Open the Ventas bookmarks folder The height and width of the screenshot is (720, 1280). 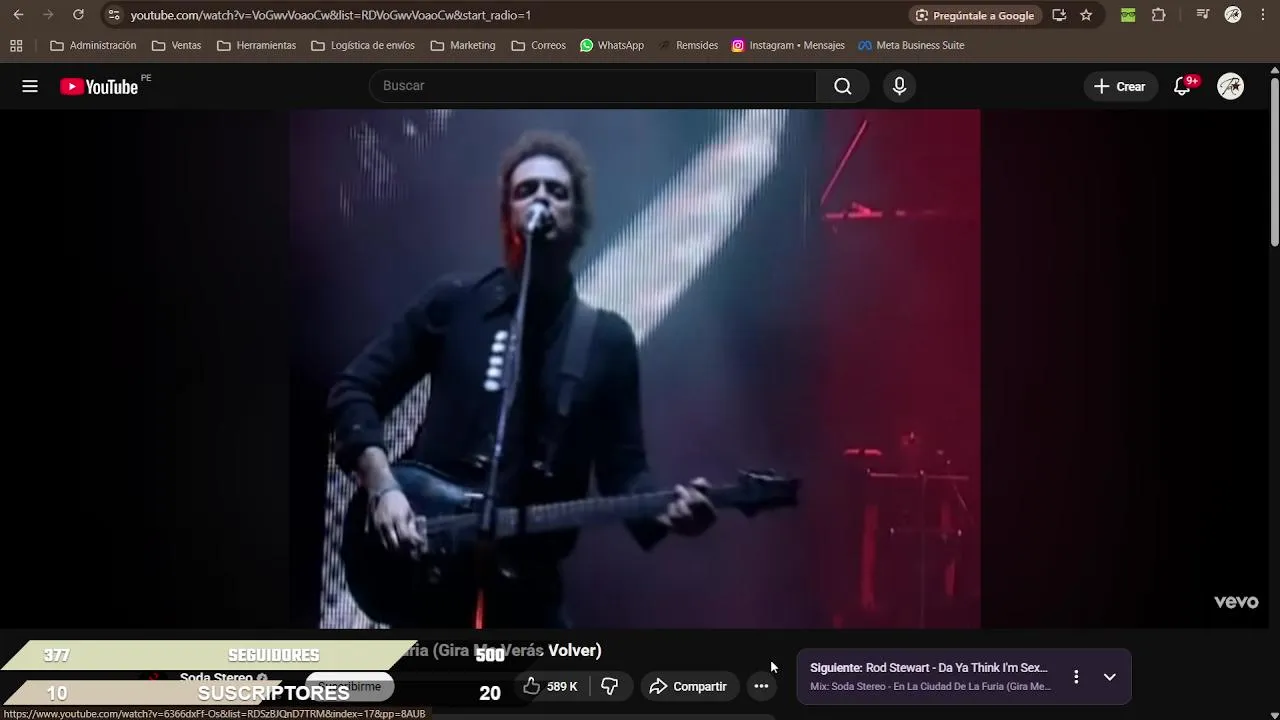[x=177, y=45]
